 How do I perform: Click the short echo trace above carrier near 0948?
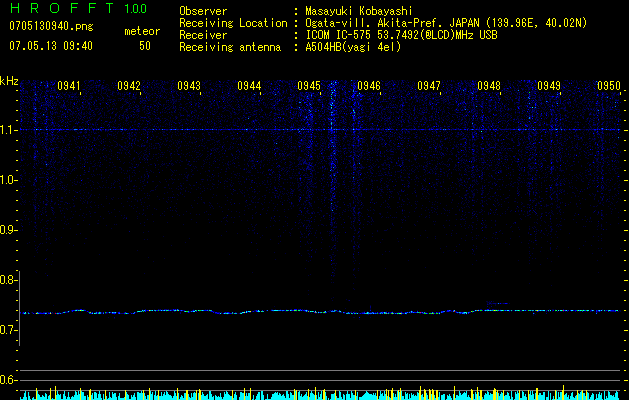(x=497, y=303)
